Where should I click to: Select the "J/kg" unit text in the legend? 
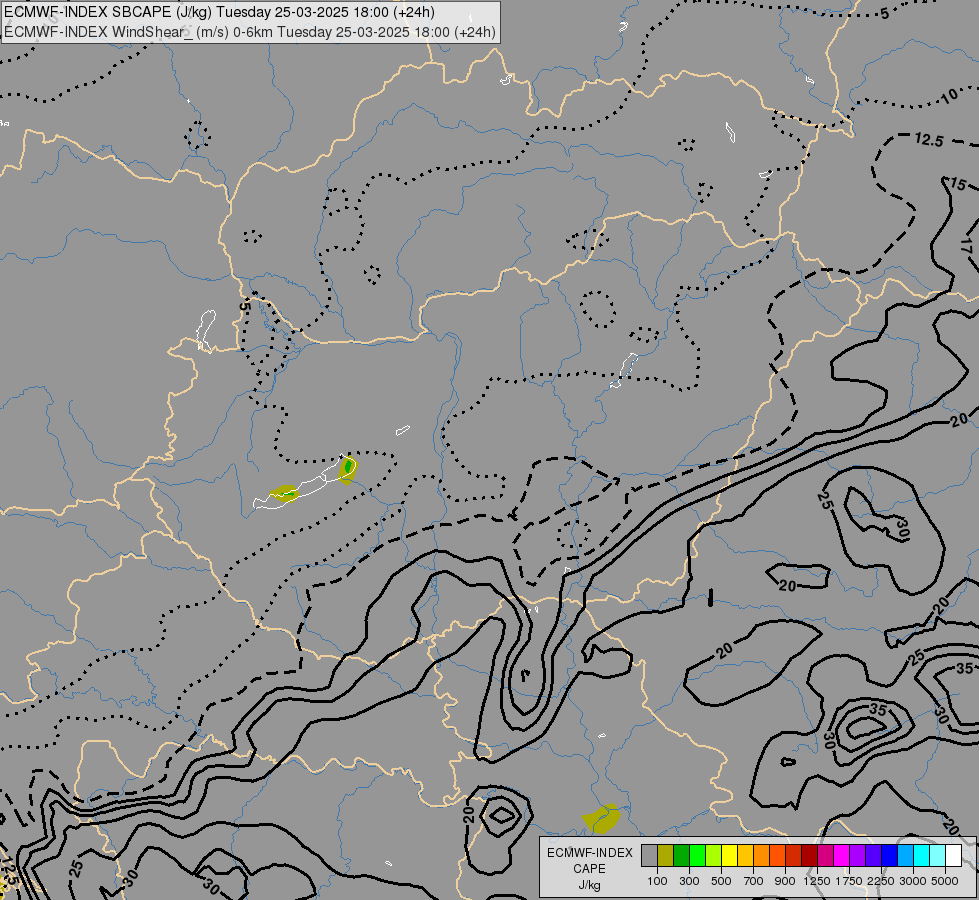coord(589,885)
